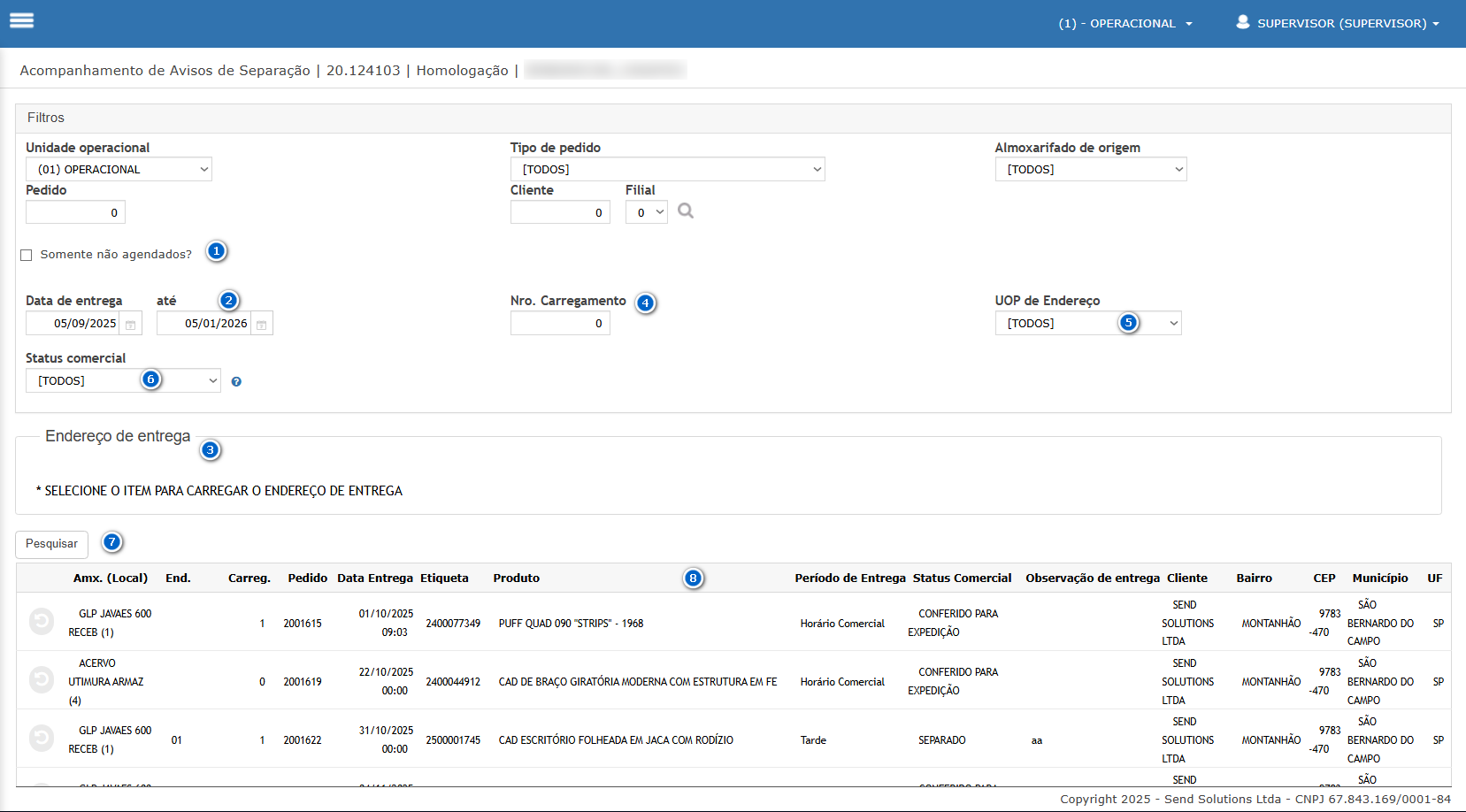Image resolution: width=1466 pixels, height=812 pixels.
Task: Click the supervisor user profile icon
Action: pyautogui.click(x=1243, y=22)
